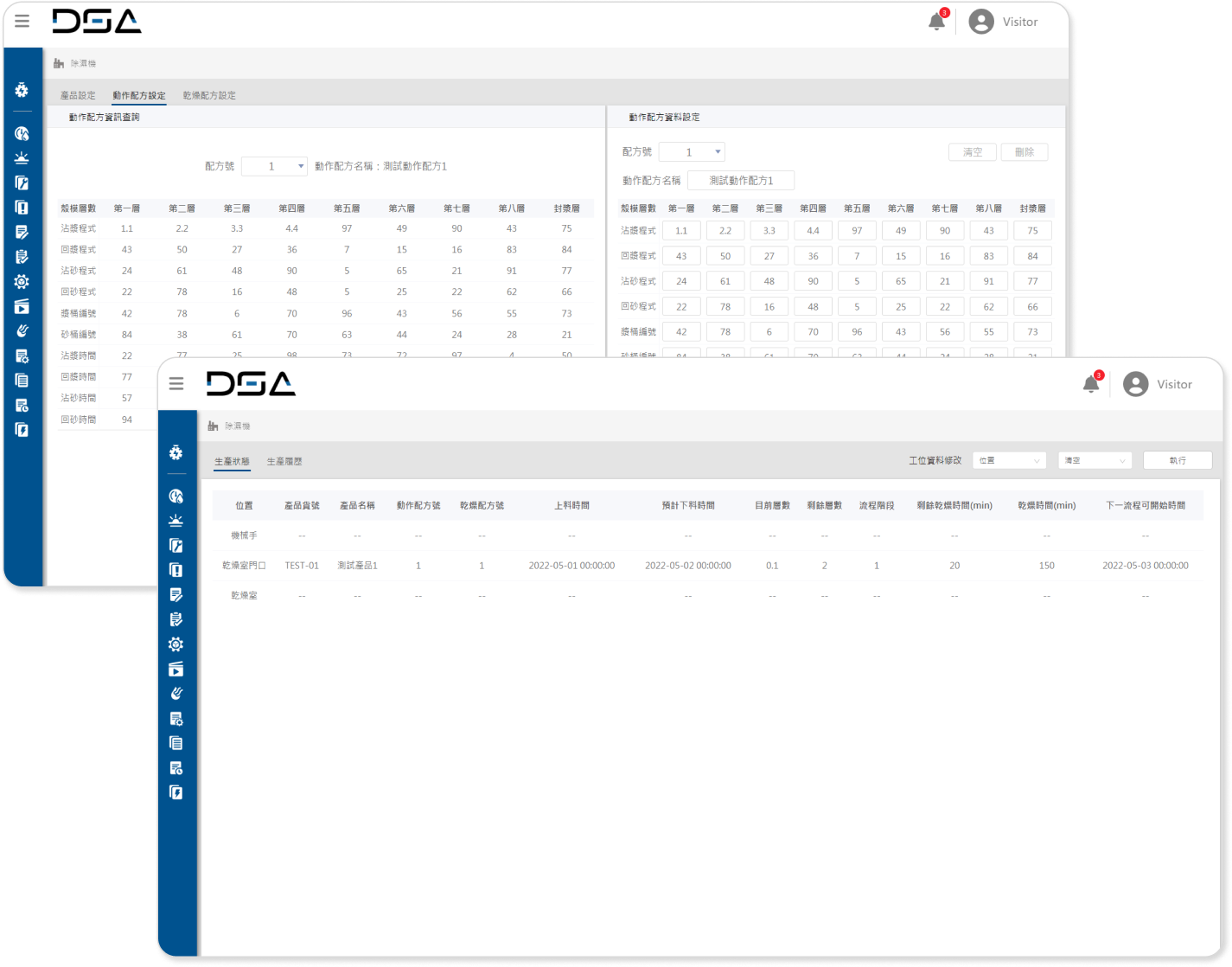
Task: Select the clipboard checklist icon in front sidebar
Action: [176, 619]
